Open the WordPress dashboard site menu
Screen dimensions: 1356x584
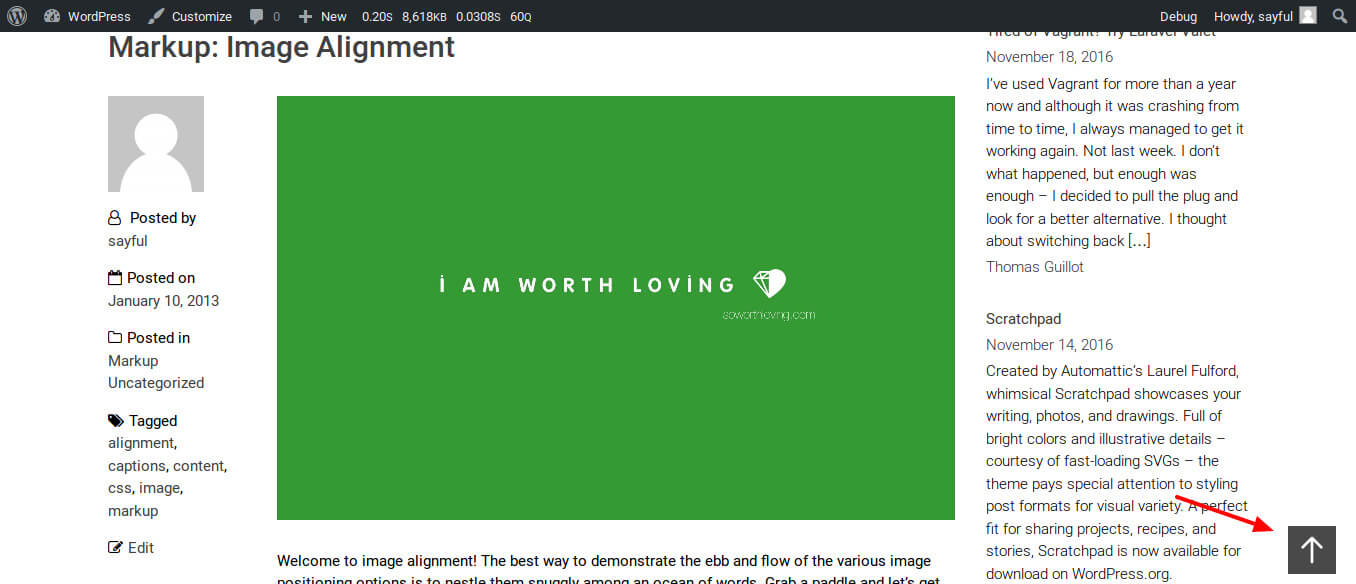tap(87, 16)
